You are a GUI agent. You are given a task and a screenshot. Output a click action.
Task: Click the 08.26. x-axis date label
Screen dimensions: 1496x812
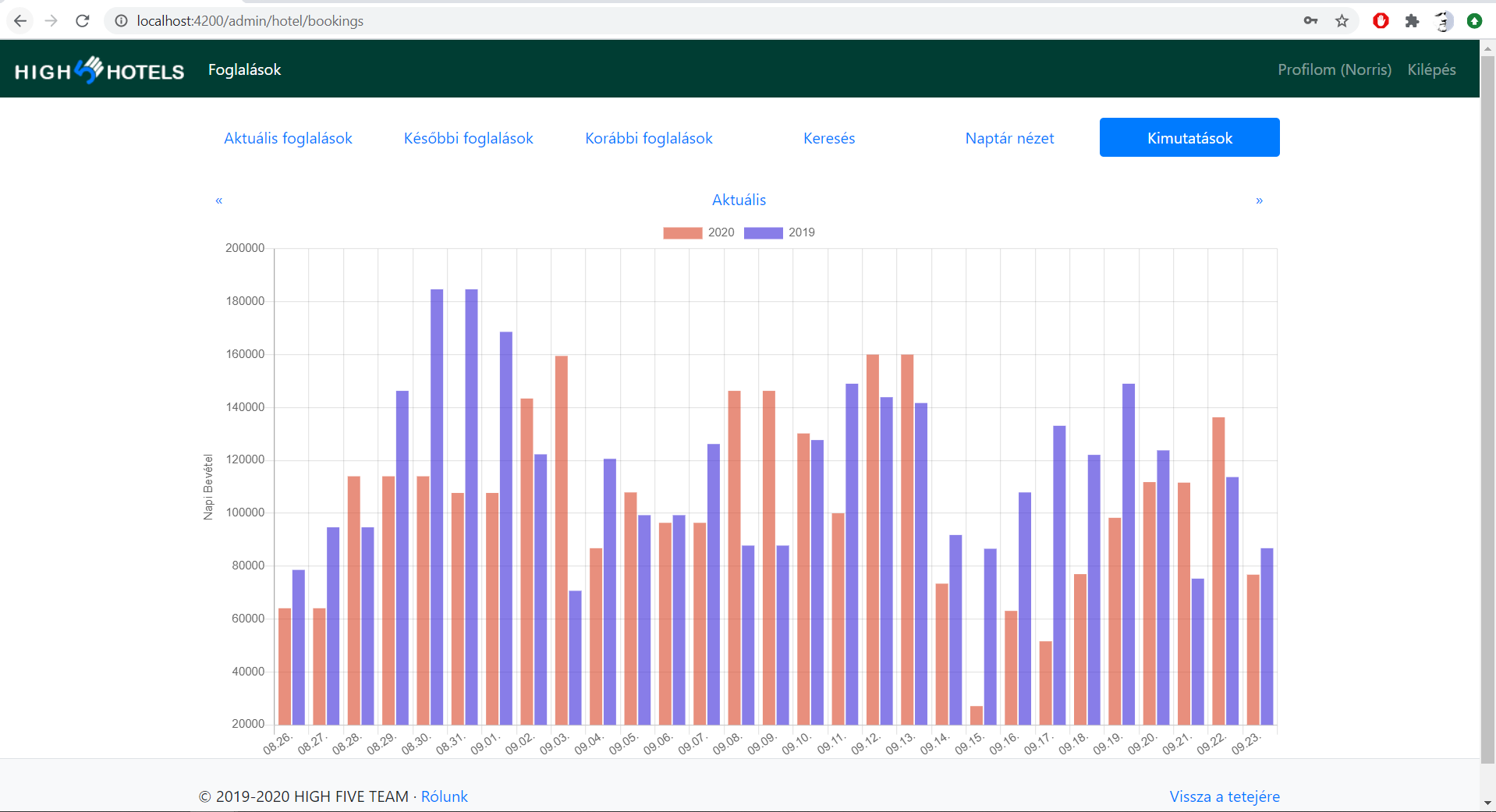click(x=278, y=743)
